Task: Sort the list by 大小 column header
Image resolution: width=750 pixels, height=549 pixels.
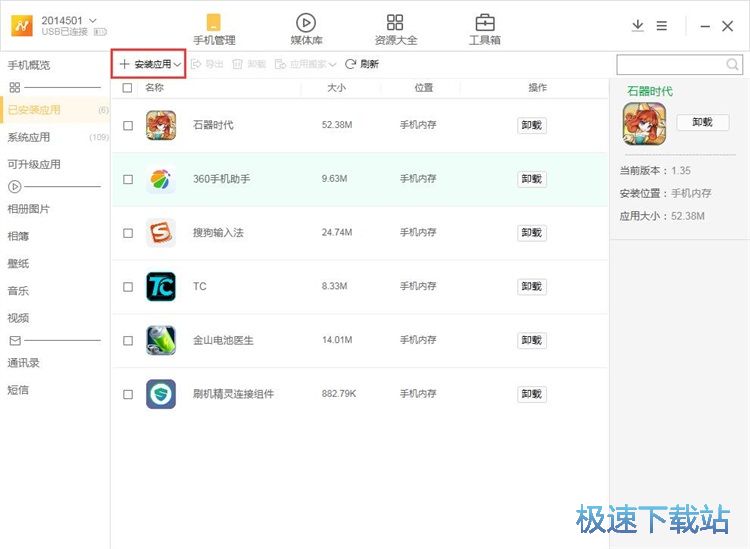Action: (336, 88)
